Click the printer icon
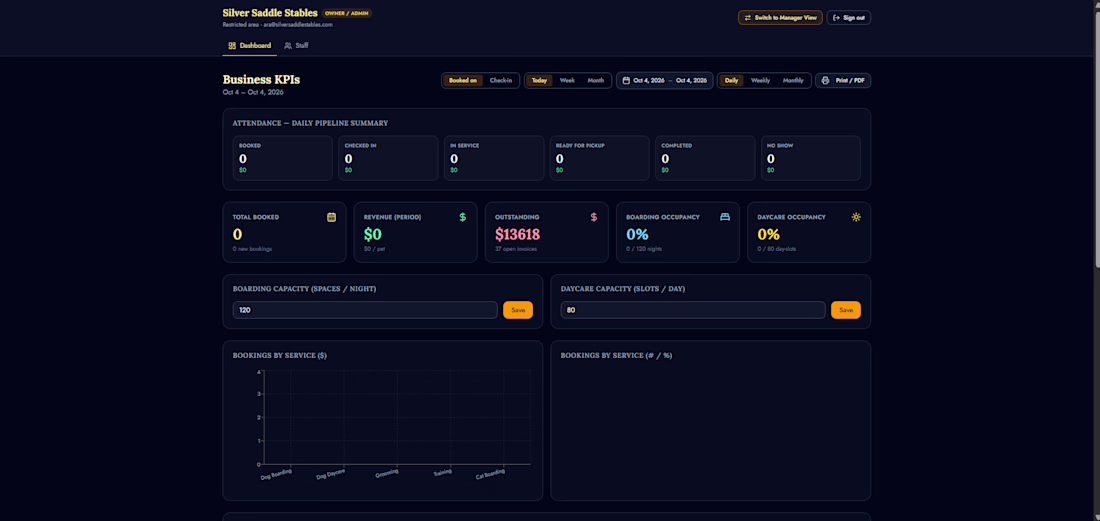This screenshot has width=1100, height=521. click(826, 81)
